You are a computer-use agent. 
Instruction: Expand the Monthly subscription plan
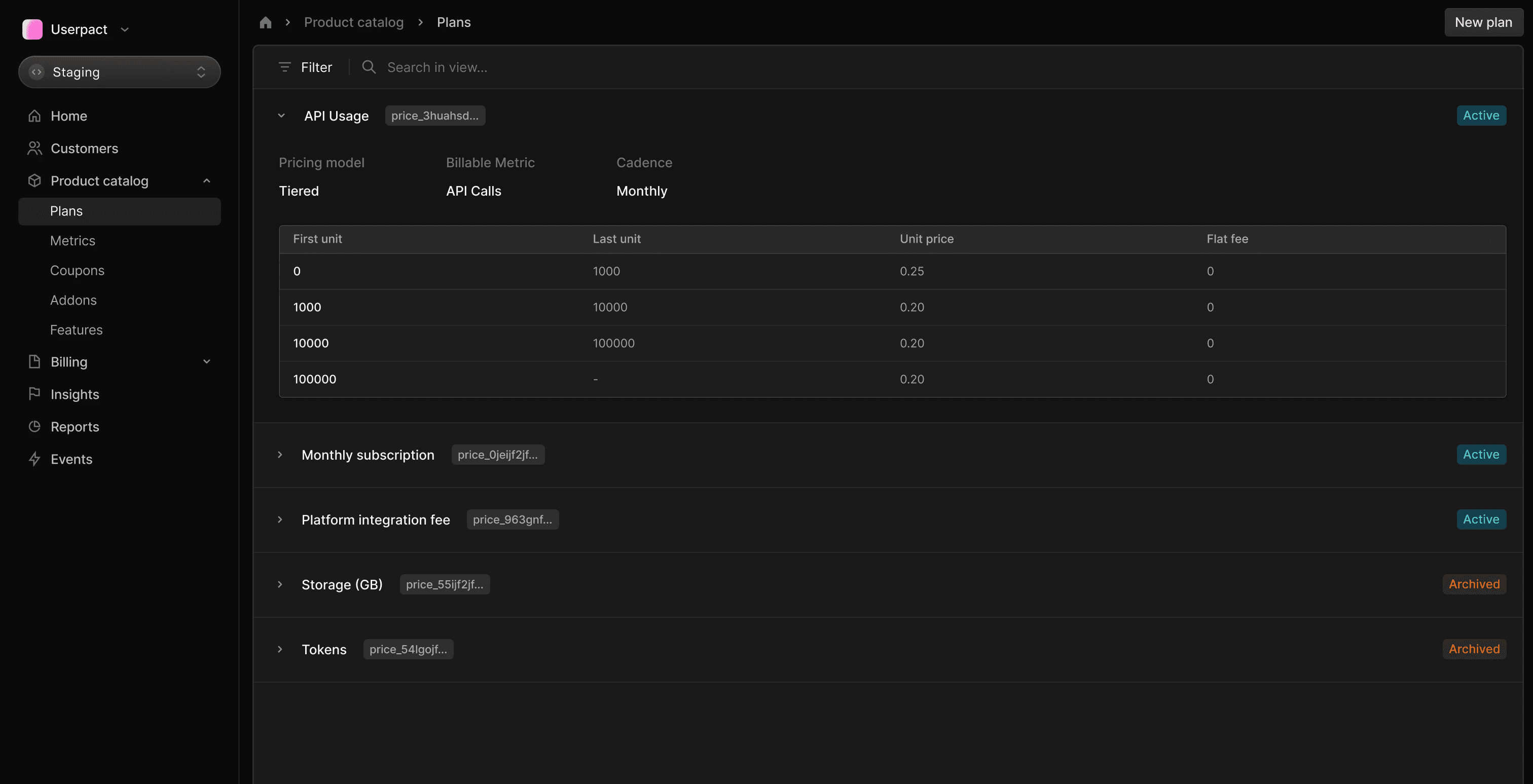(280, 455)
